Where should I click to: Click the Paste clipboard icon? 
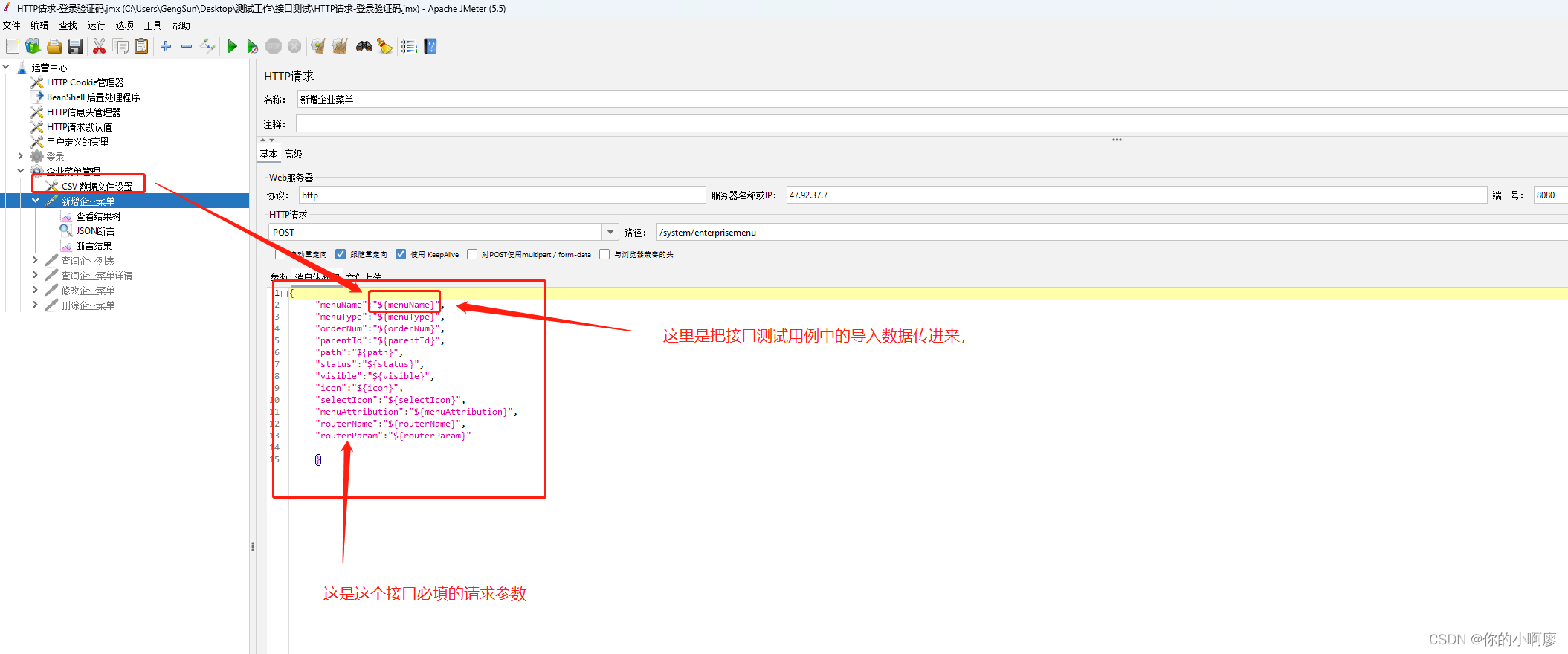141,46
